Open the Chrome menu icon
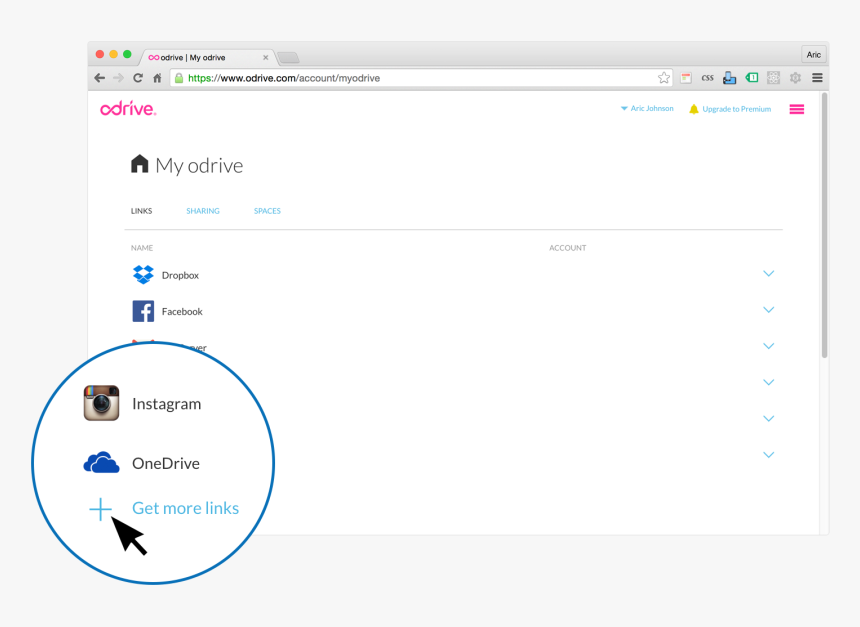Screen dimensions: 860x627 coord(817,78)
